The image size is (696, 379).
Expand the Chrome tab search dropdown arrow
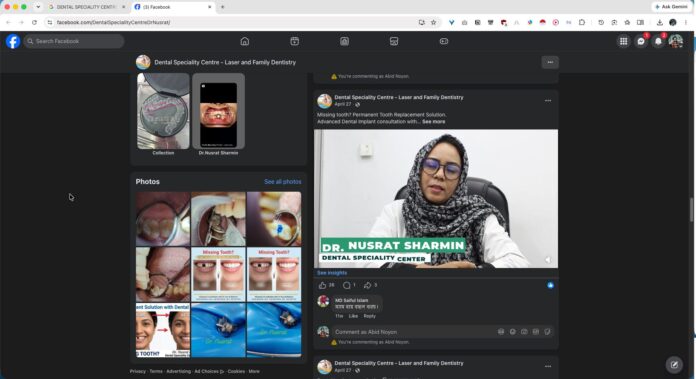pos(38,7)
